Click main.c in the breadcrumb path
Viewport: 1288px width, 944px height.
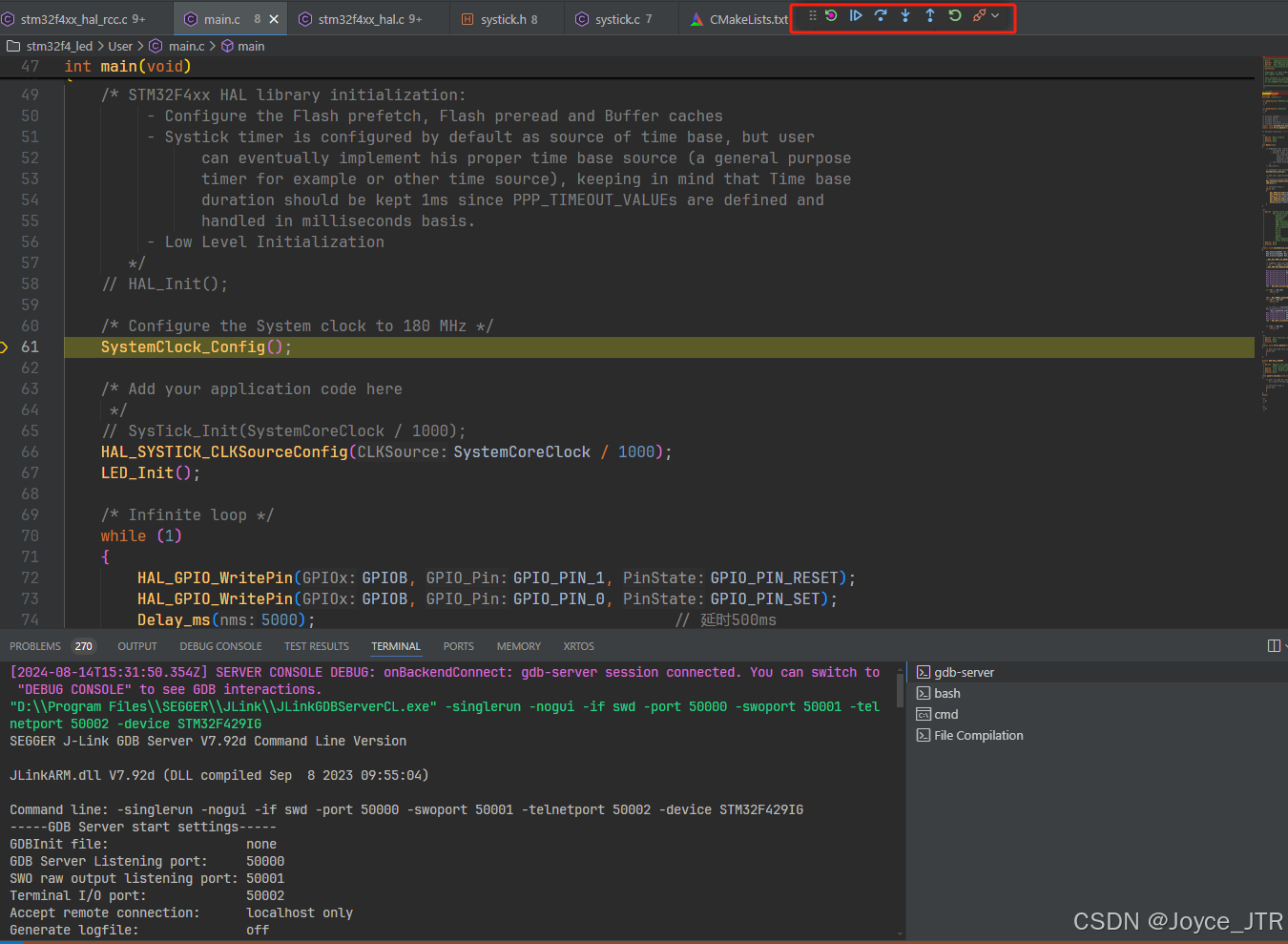(186, 46)
